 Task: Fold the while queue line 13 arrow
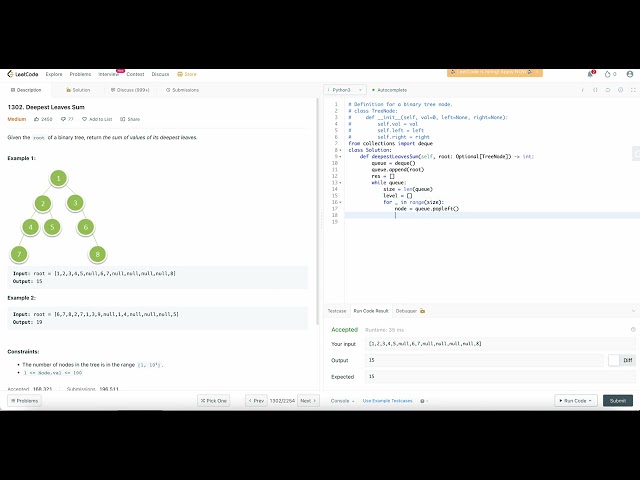[x=340, y=183]
